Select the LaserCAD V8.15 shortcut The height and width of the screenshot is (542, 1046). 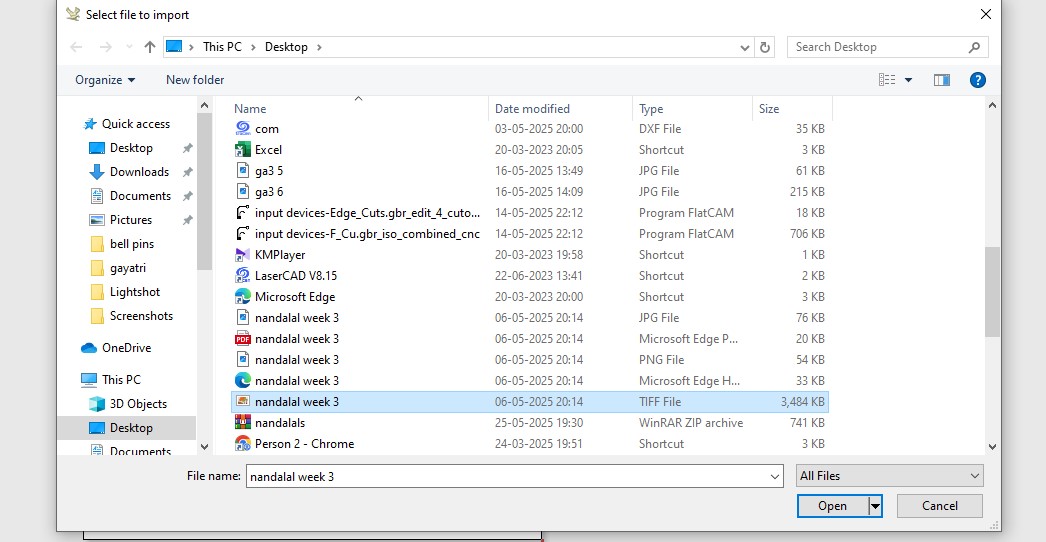[x=530, y=276]
